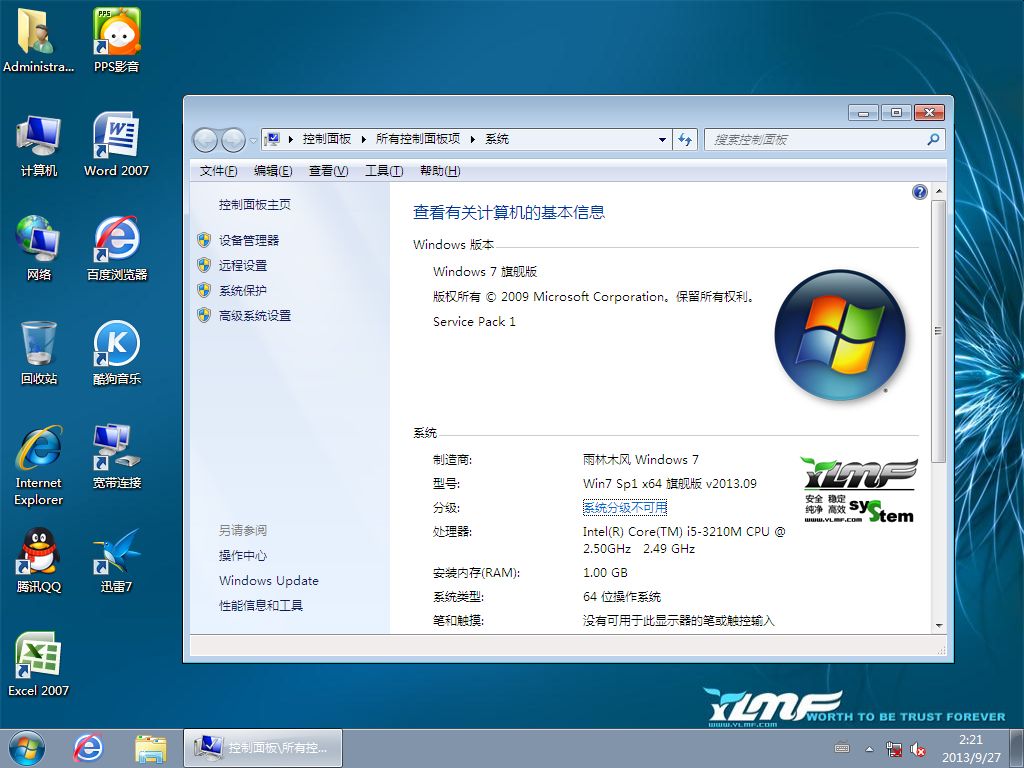The width and height of the screenshot is (1024, 768).
Task: Launch Internet Explorer from the taskbar
Action: pyautogui.click(x=88, y=748)
